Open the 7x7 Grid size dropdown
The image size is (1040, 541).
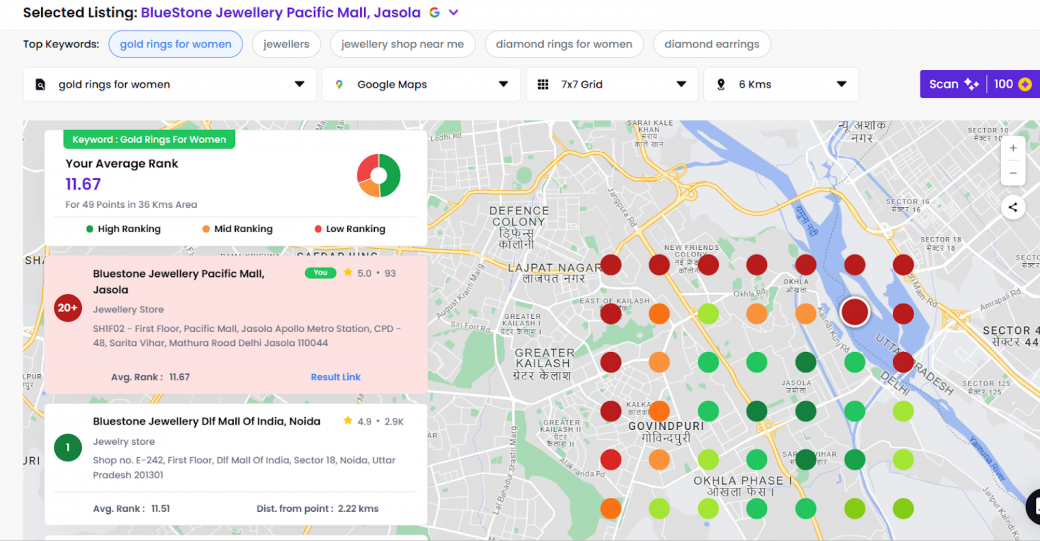[612, 84]
